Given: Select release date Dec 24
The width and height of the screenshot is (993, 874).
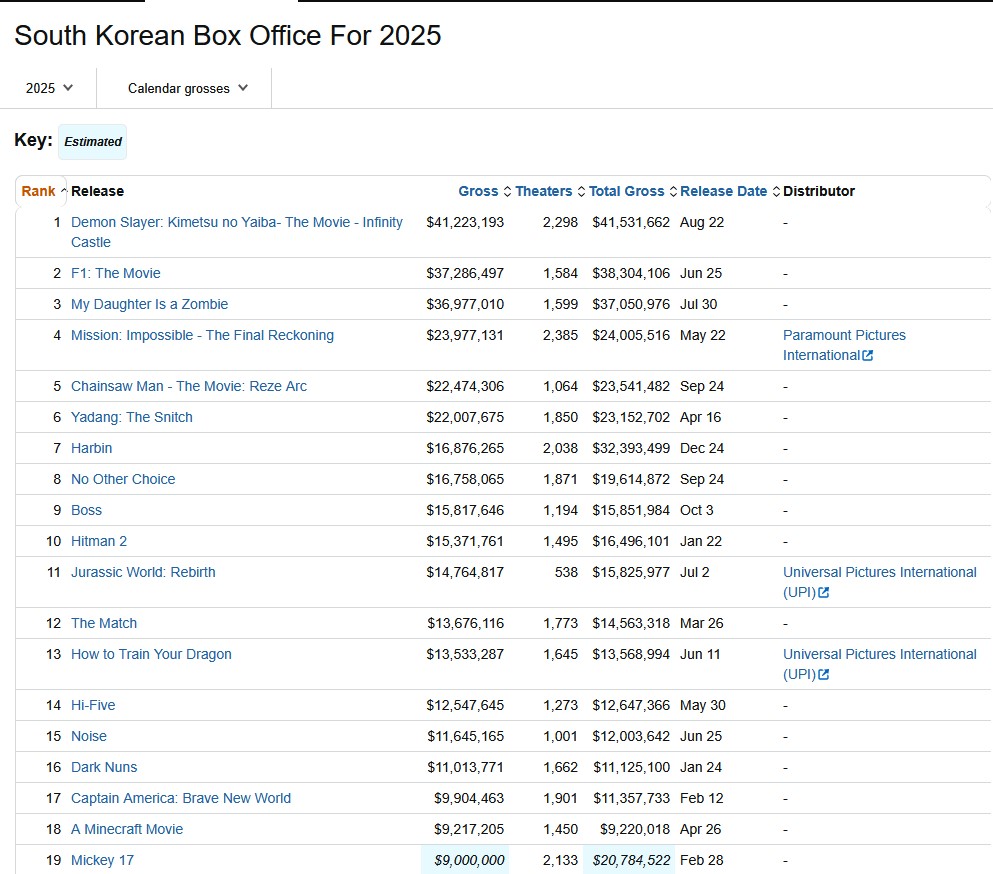Looking at the screenshot, I should [702, 448].
